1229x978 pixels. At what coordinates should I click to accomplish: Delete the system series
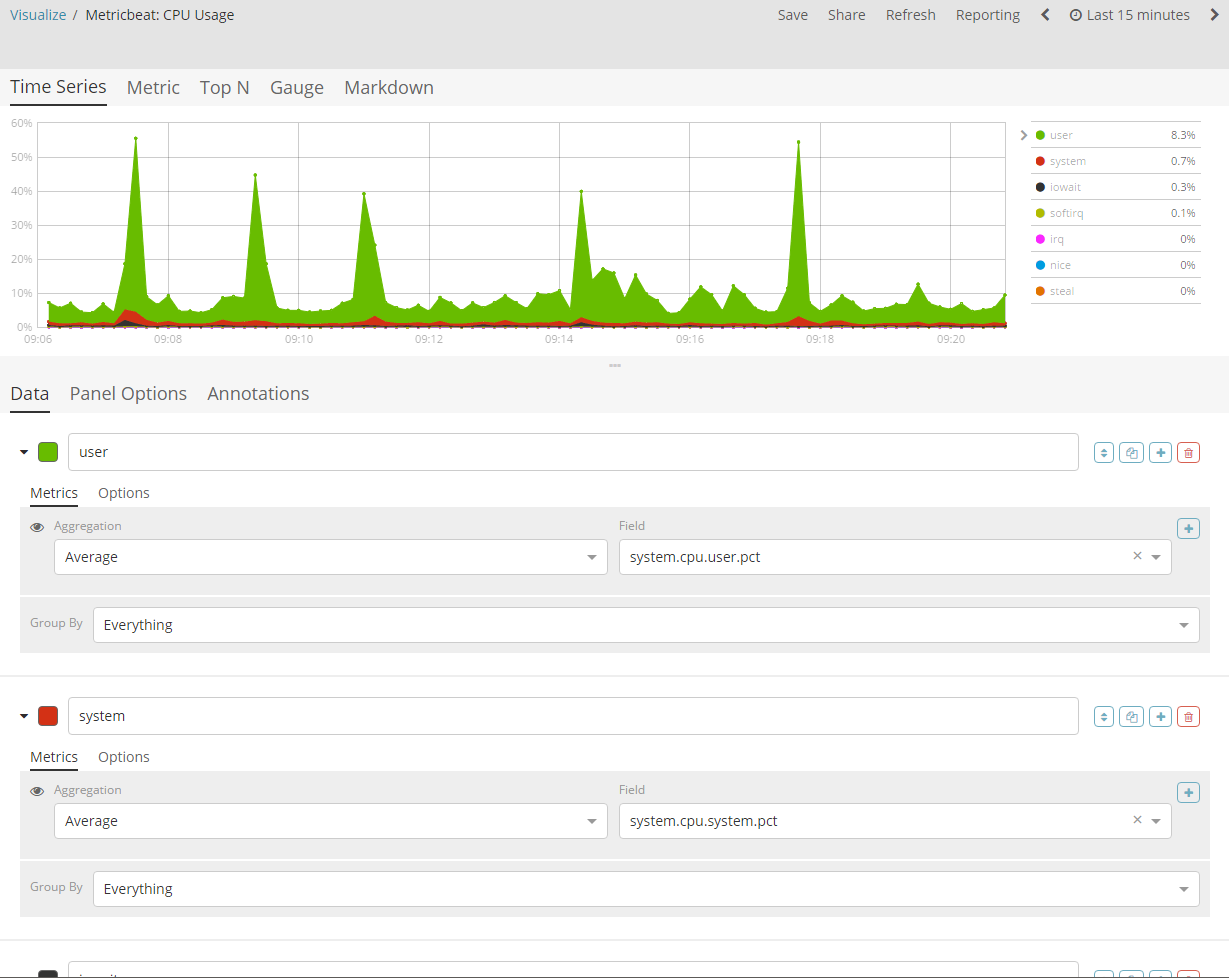(x=1188, y=716)
